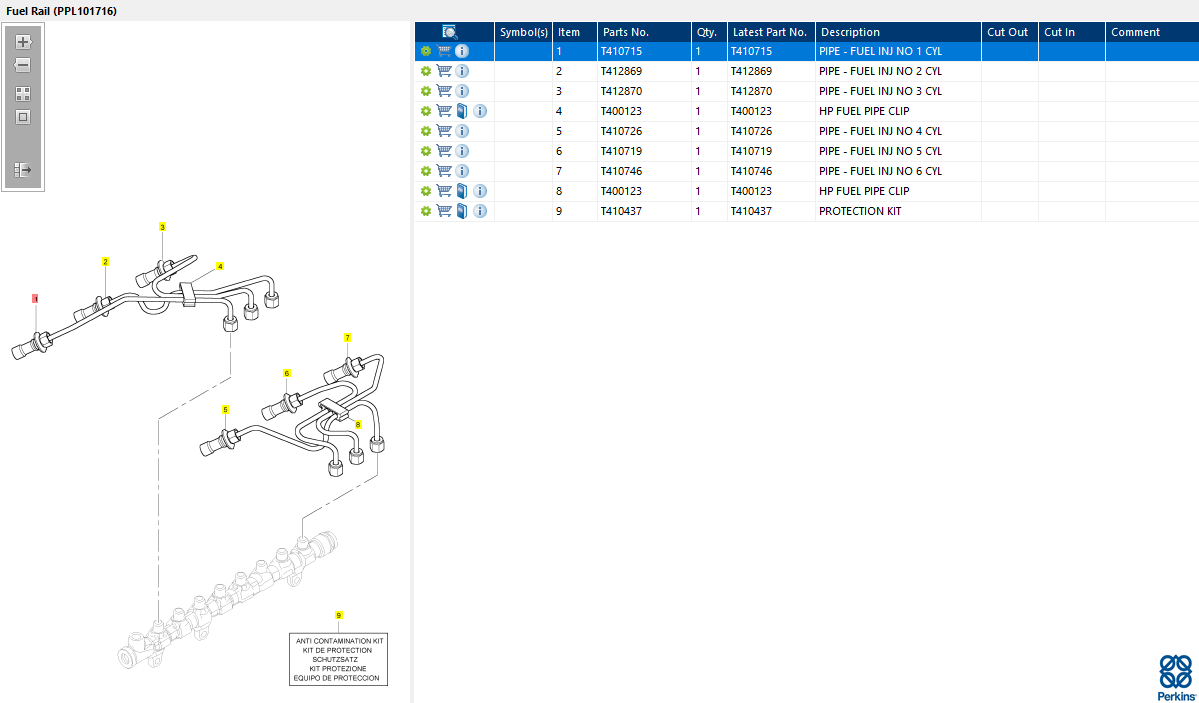1199x703 pixels.
Task: Add T412869 to cart via cart icon
Action: pos(444,71)
